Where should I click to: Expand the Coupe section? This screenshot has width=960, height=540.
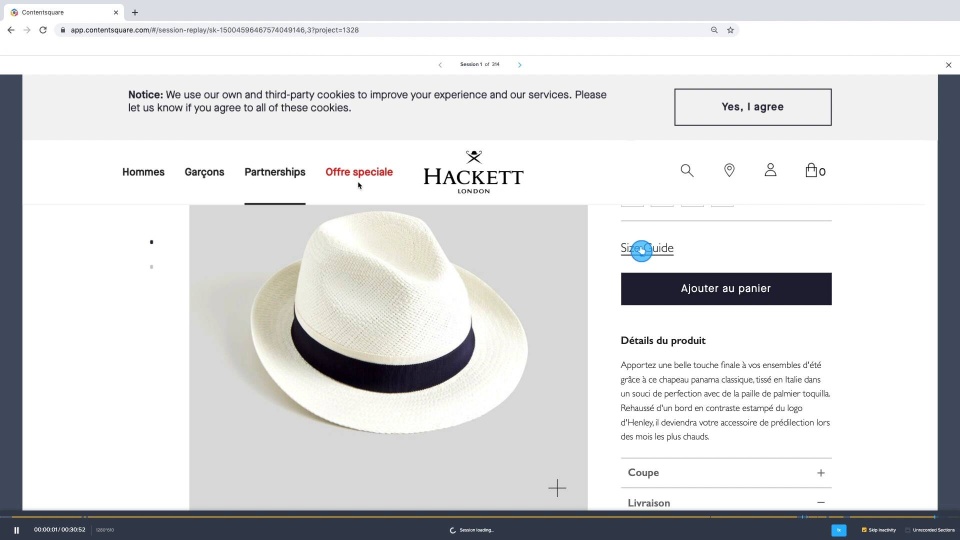coord(726,473)
